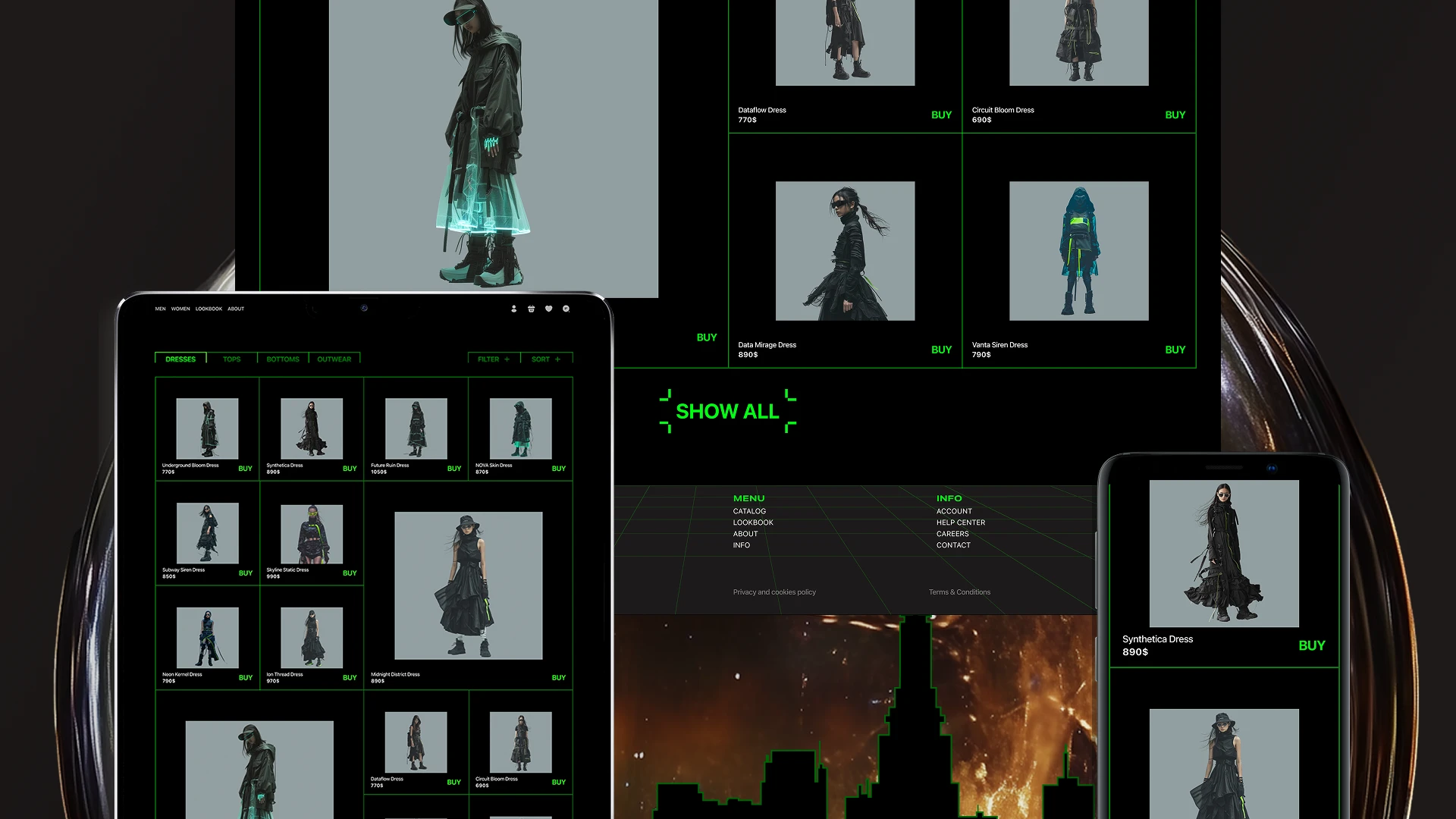This screenshot has height=819, width=1456.
Task: Click the Terms & Conditions link
Action: (959, 592)
